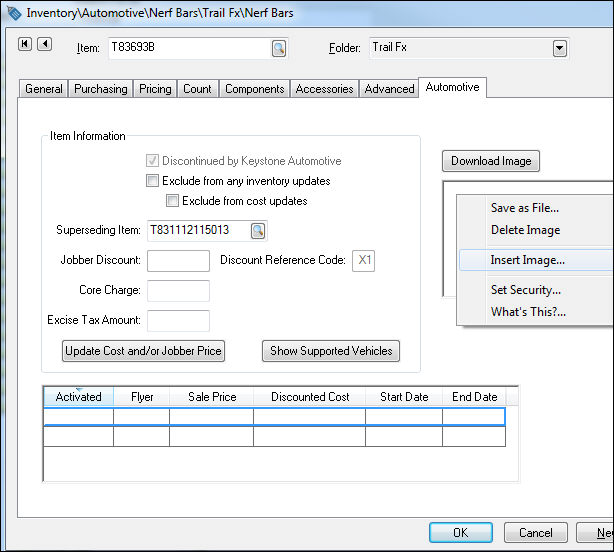Switch to the Pricing tab

(x=155, y=89)
